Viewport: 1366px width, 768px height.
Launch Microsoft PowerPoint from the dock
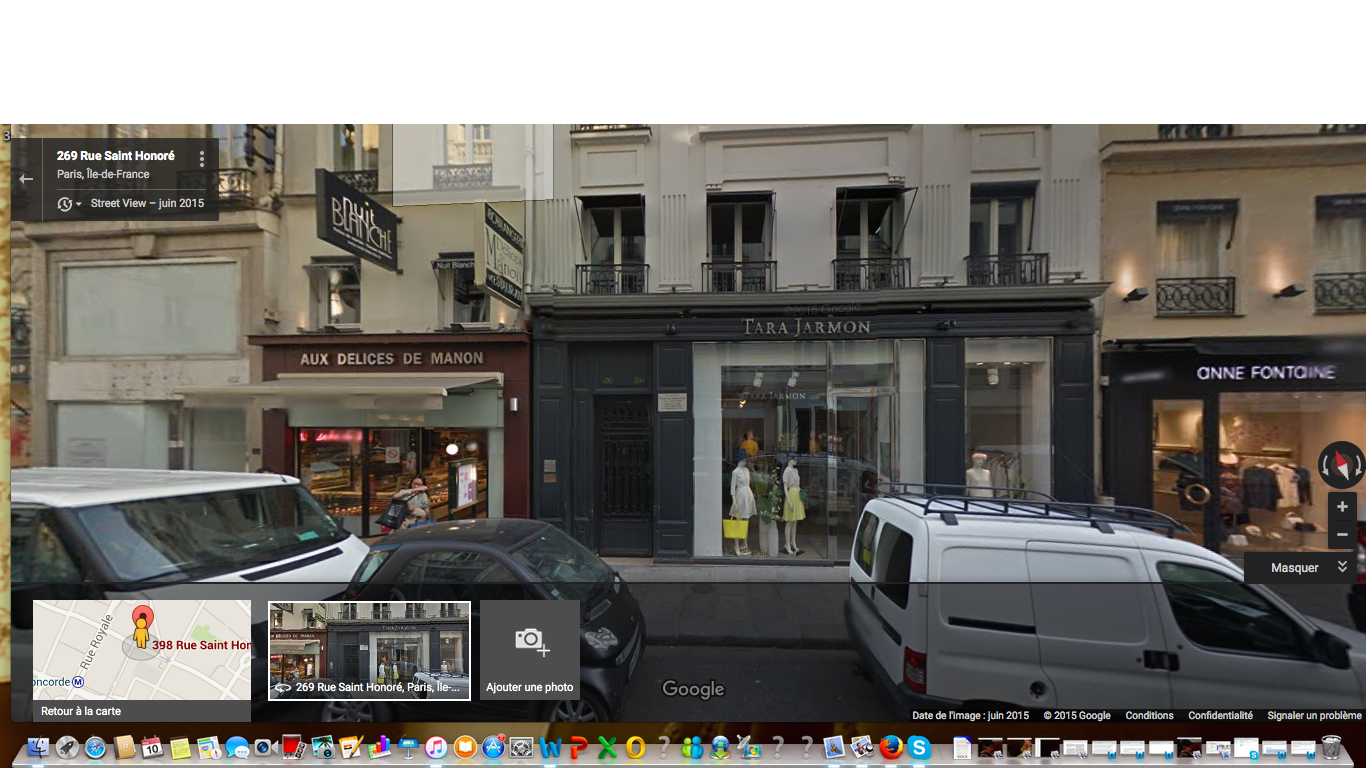578,748
